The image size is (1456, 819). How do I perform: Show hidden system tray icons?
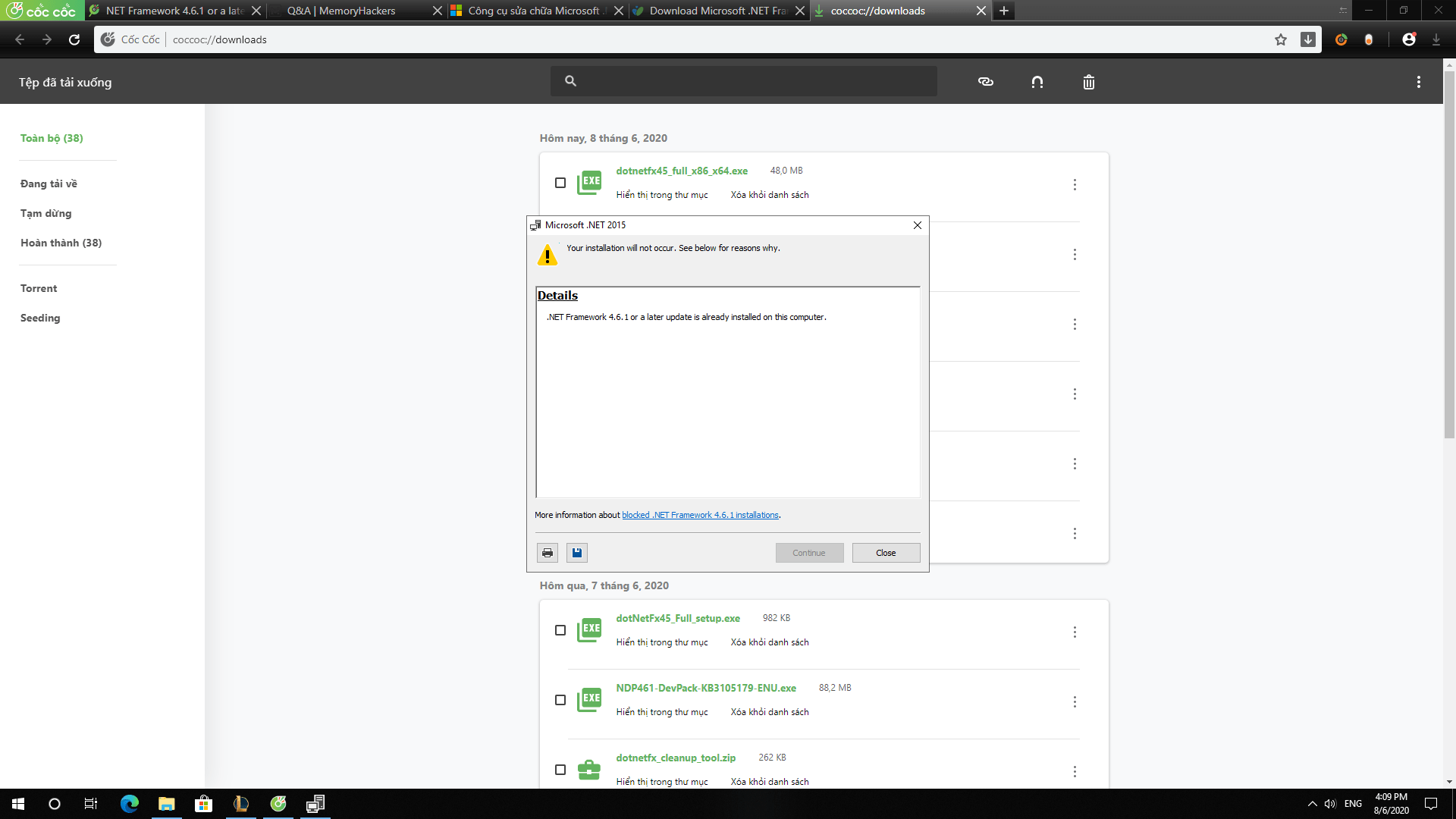pyautogui.click(x=1312, y=804)
